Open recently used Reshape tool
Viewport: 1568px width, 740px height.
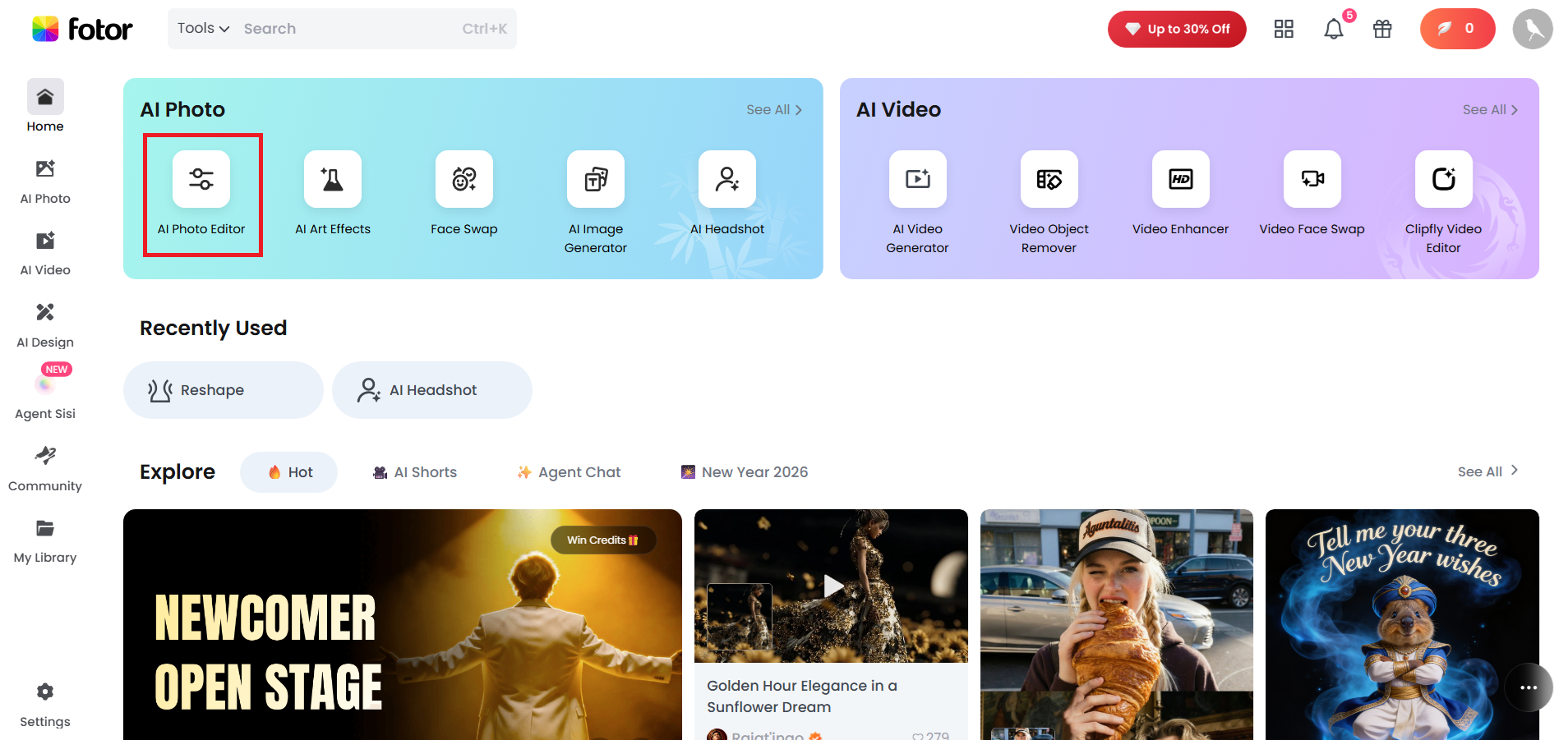(222, 389)
